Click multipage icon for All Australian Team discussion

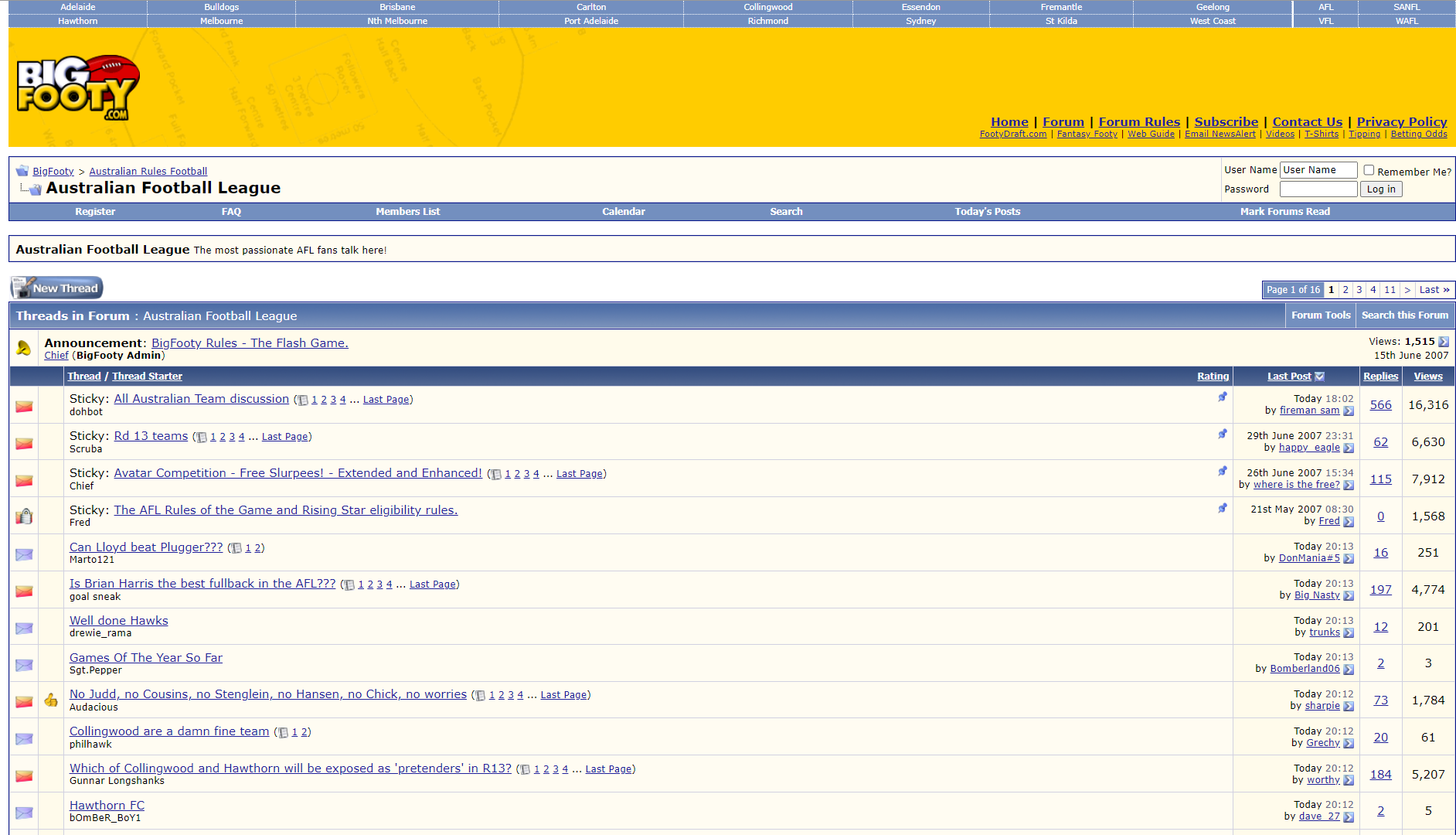[303, 400]
